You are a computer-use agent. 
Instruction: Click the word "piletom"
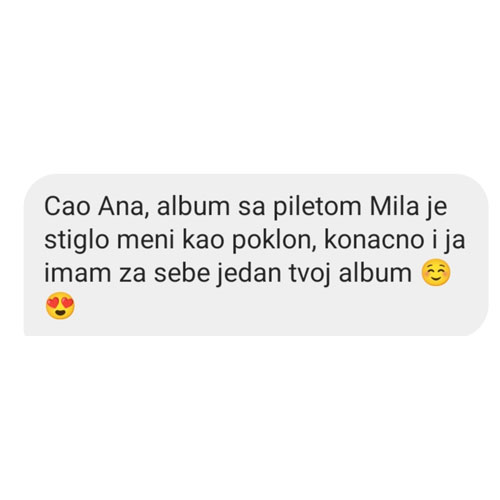pos(317,207)
